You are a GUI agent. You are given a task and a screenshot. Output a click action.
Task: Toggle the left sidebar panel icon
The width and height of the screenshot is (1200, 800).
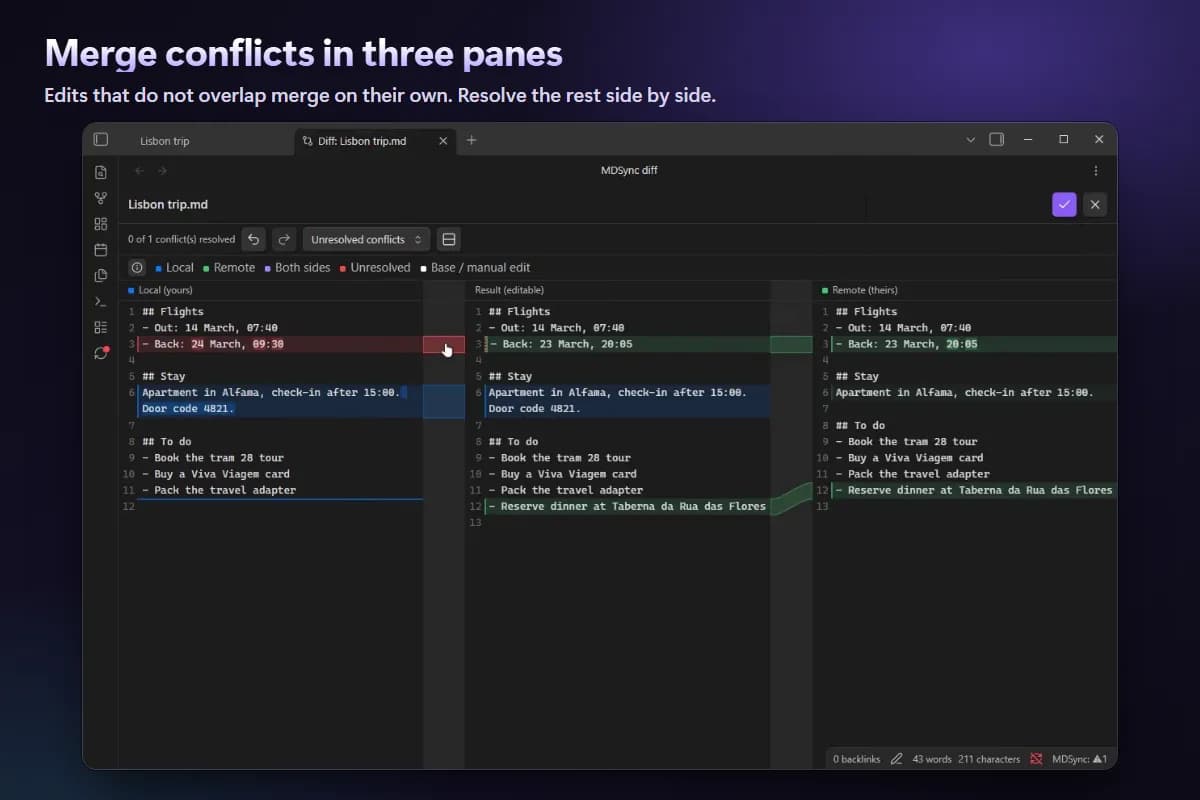(x=100, y=140)
